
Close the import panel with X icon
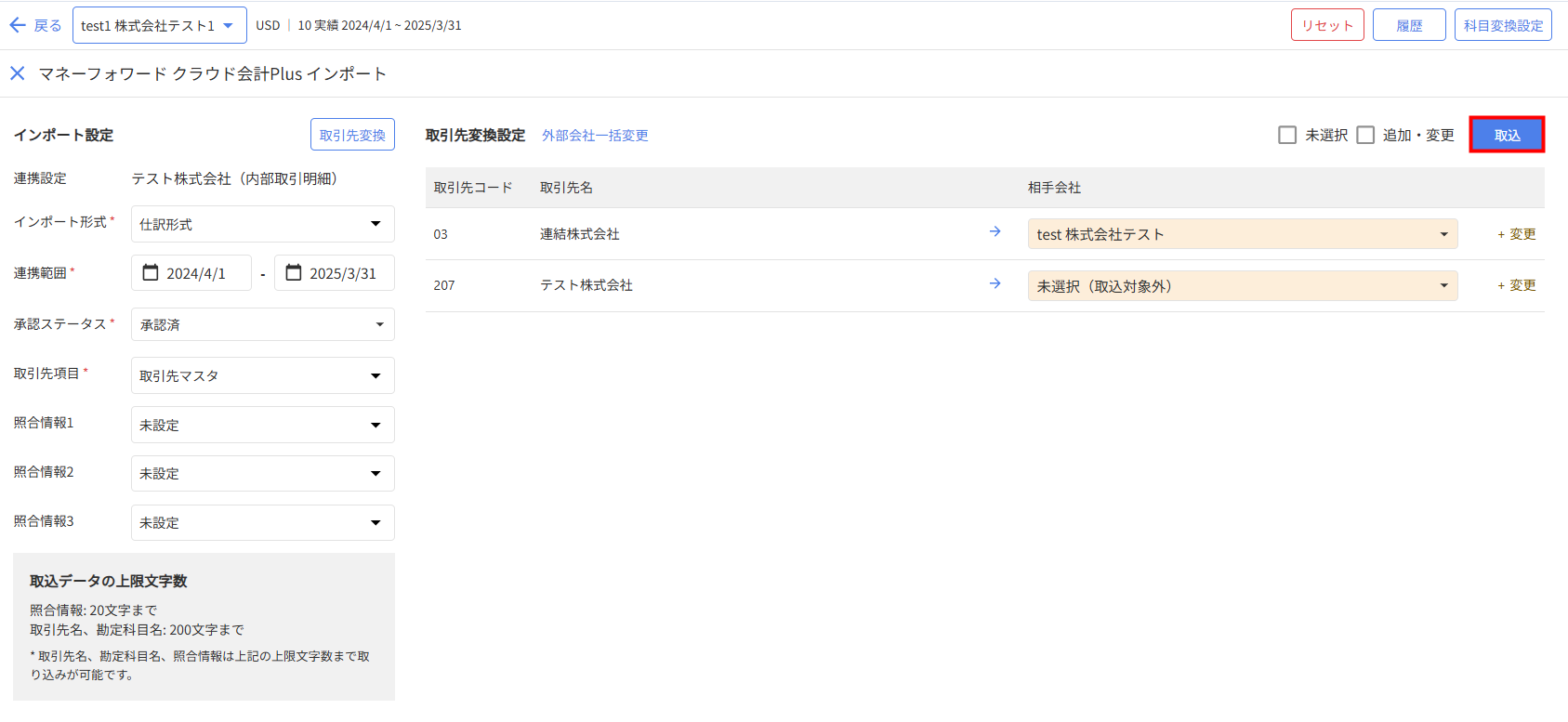pos(18,73)
